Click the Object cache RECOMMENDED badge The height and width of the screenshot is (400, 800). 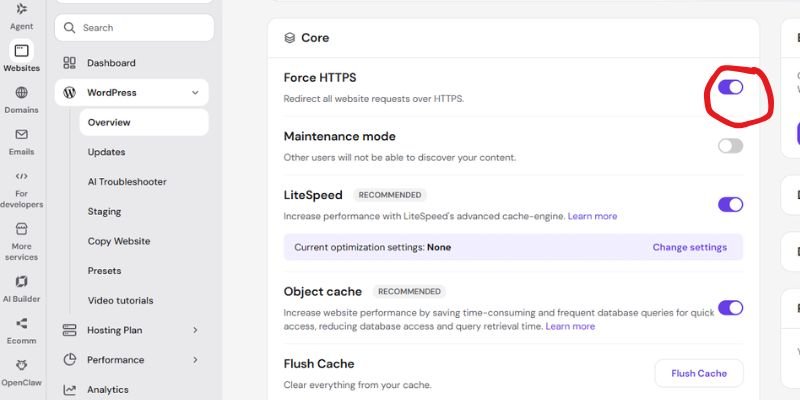pyautogui.click(x=409, y=291)
